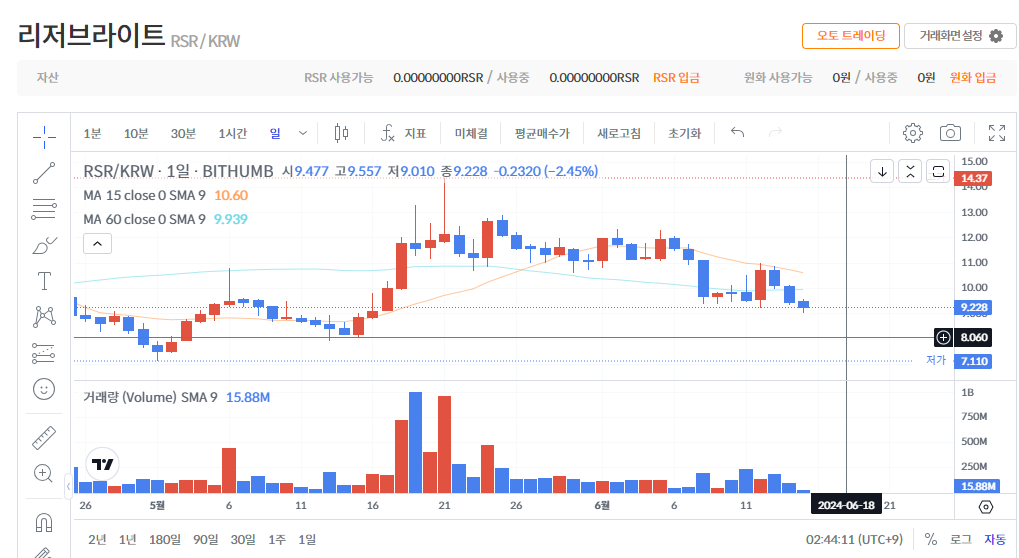Open 오토 트레이딩 button
The image size is (1019, 558).
tap(851, 36)
